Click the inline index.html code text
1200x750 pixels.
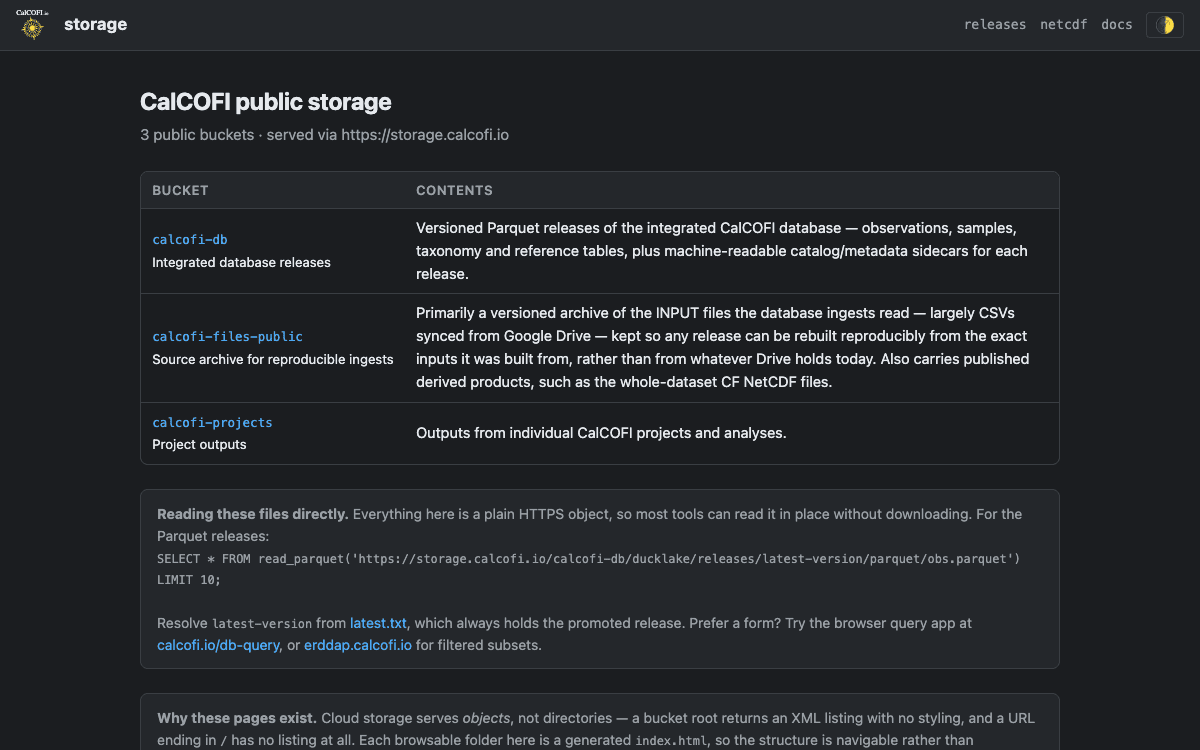(x=671, y=741)
